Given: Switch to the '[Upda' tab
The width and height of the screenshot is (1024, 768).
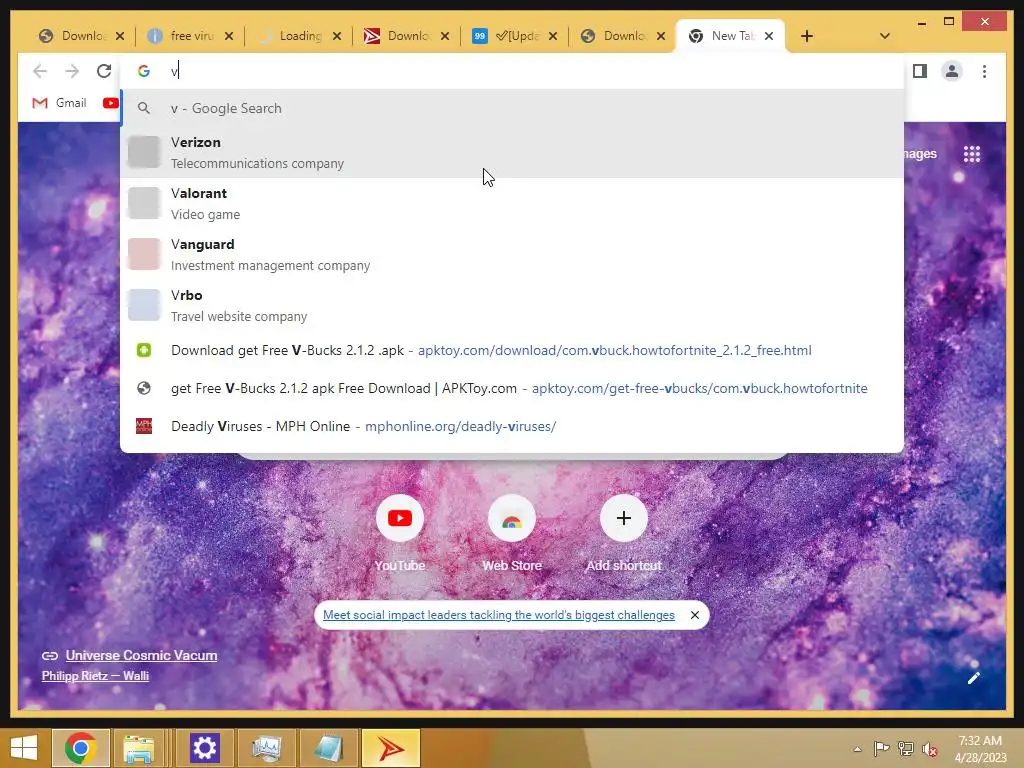Looking at the screenshot, I should click(515, 36).
